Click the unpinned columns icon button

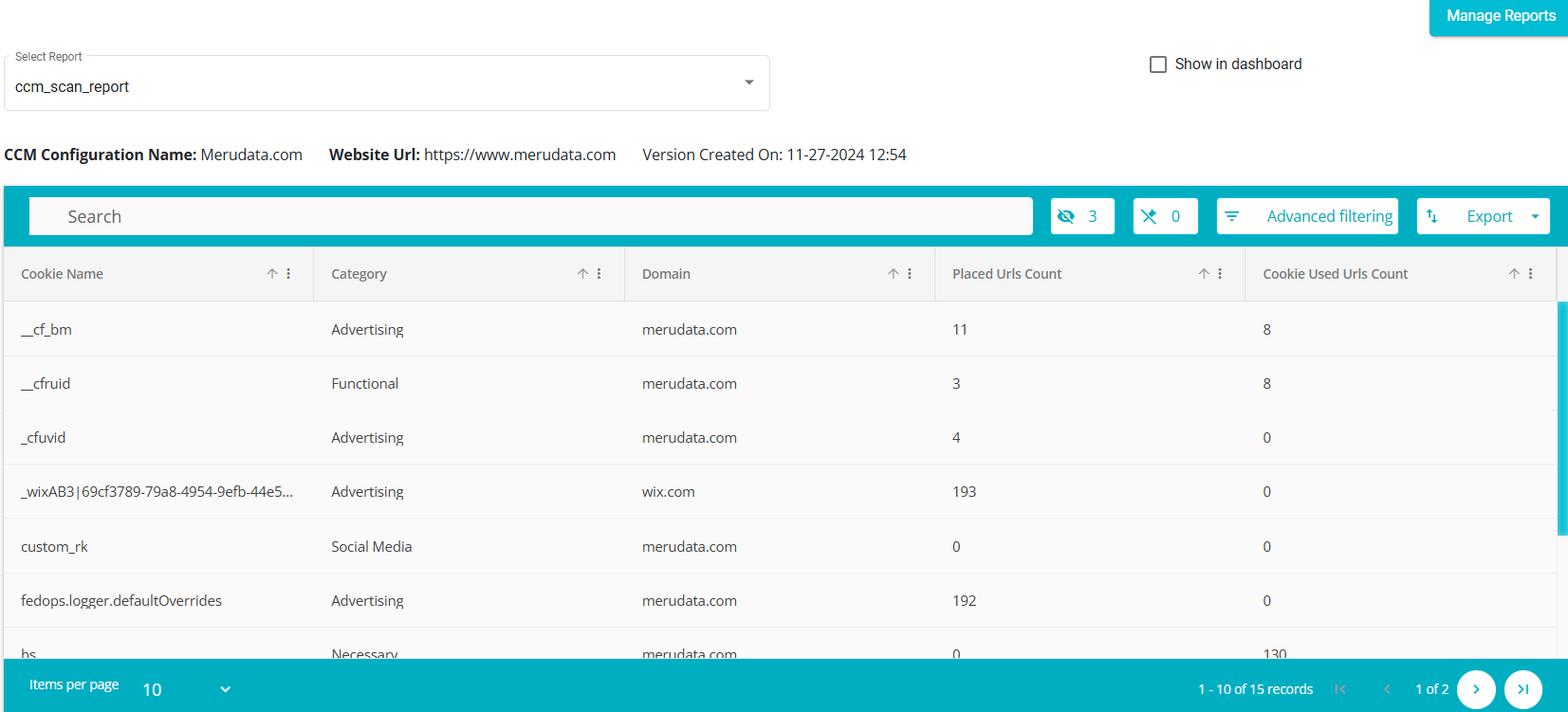click(1165, 216)
